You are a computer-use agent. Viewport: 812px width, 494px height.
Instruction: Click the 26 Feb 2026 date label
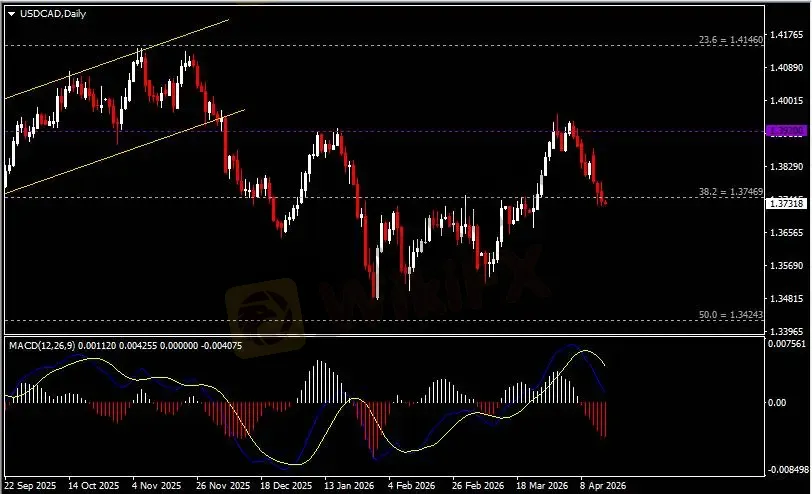[x=477, y=486]
